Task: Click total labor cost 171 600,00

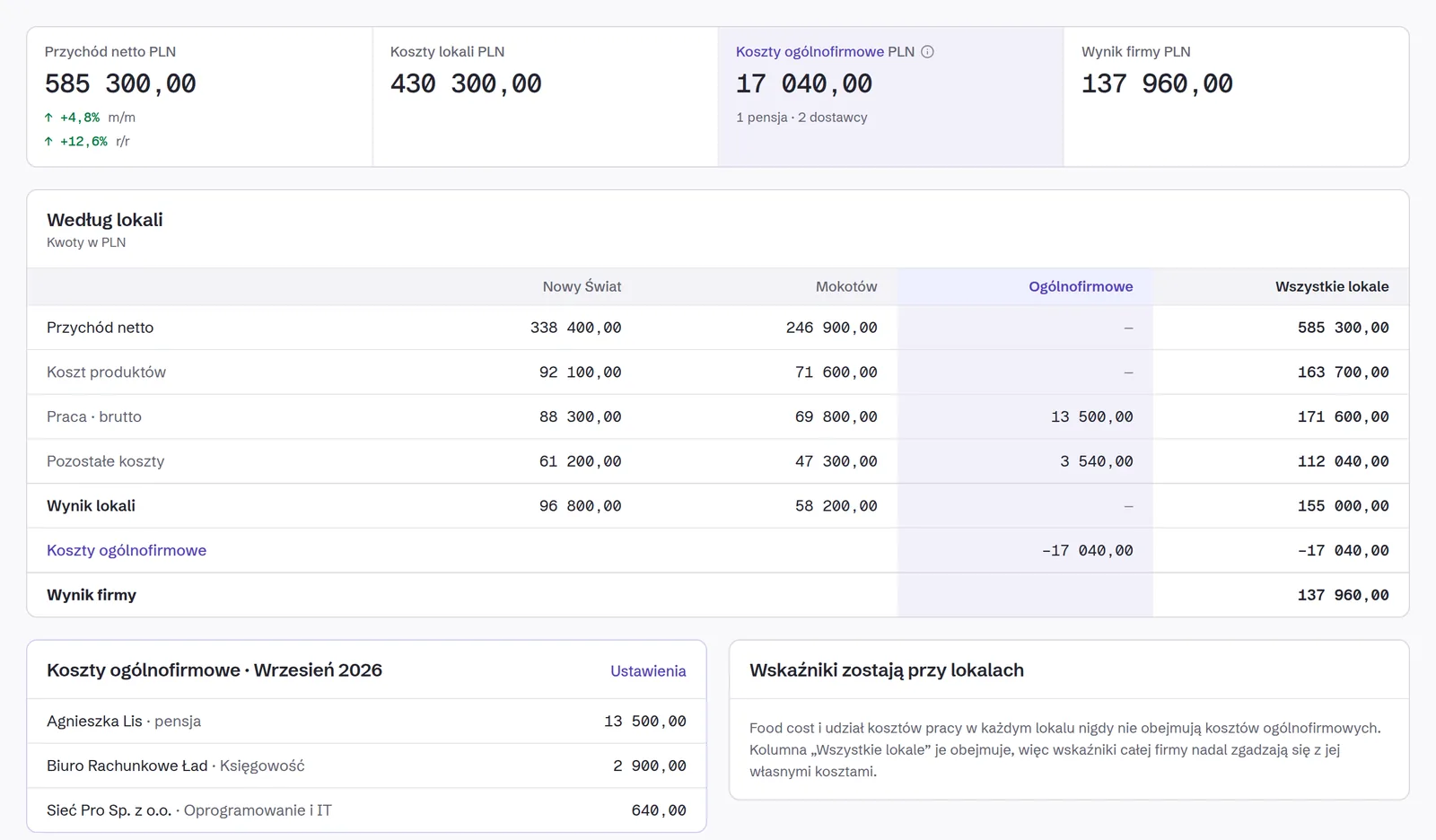Action: 1343,416
